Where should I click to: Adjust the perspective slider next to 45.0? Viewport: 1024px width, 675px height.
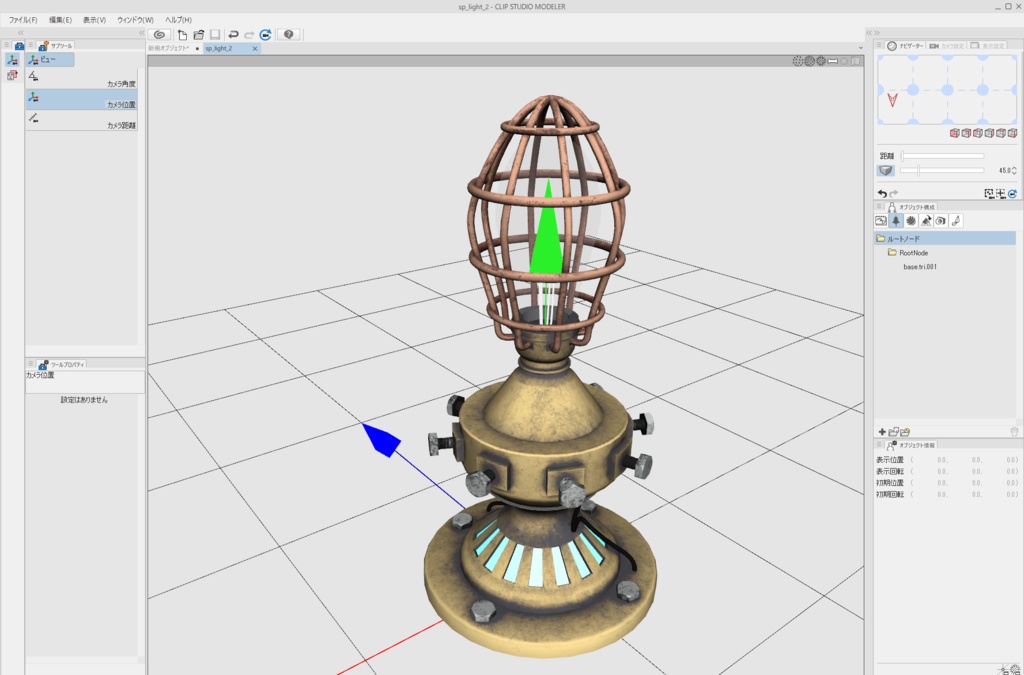pos(942,170)
